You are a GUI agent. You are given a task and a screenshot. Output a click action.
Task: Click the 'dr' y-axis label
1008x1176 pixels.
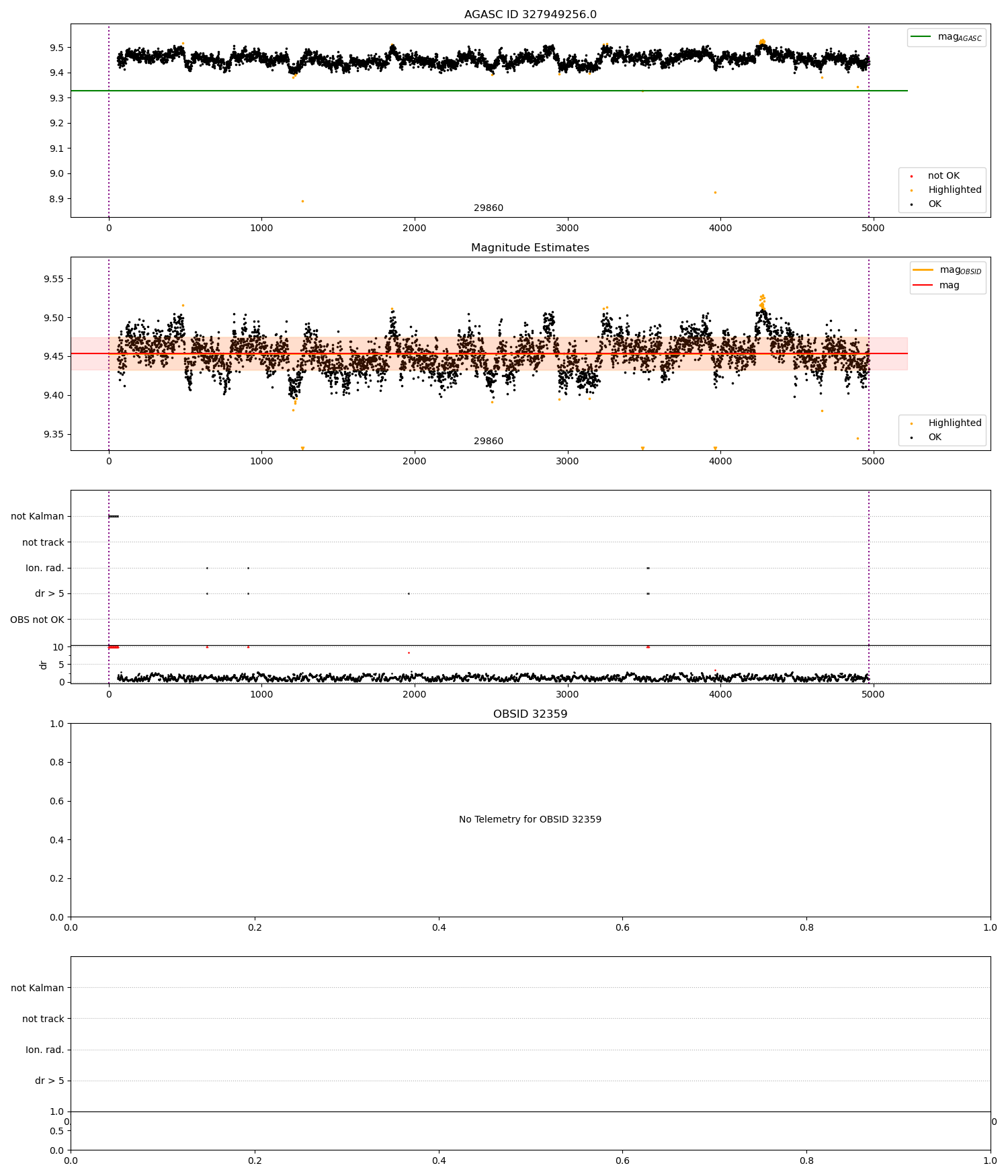tap(44, 665)
